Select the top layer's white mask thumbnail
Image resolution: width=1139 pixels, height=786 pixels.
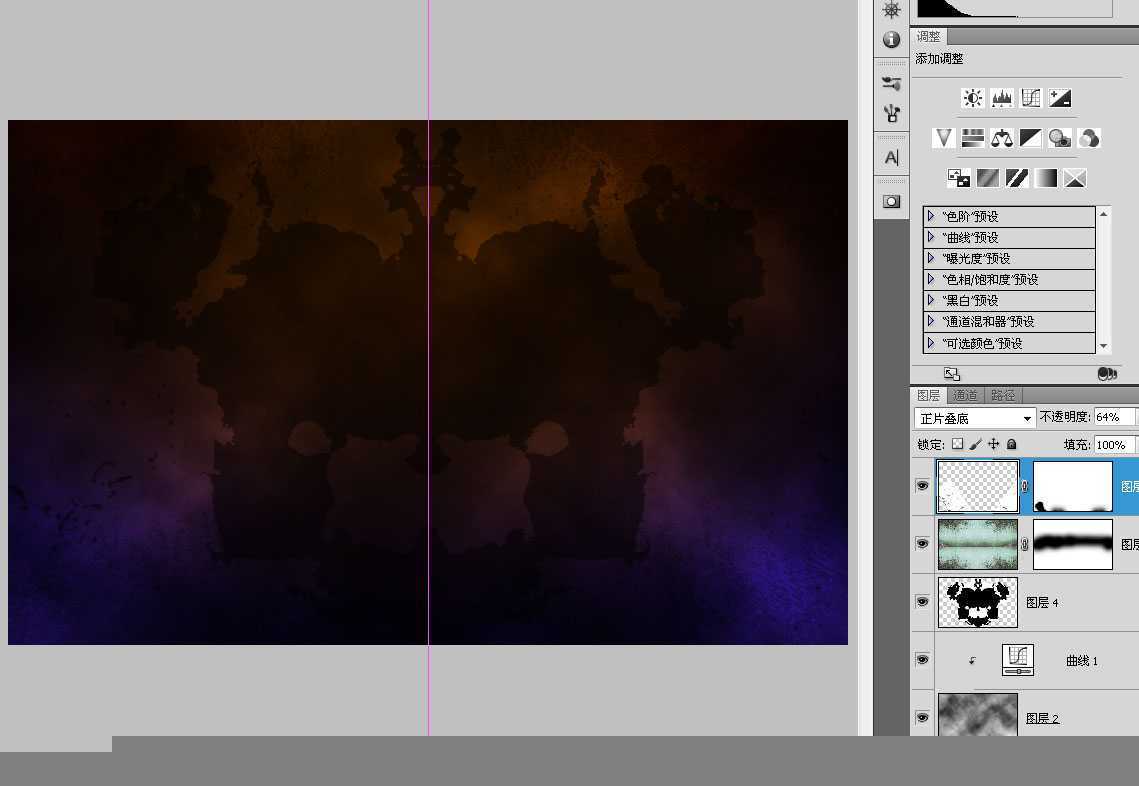(1073, 487)
